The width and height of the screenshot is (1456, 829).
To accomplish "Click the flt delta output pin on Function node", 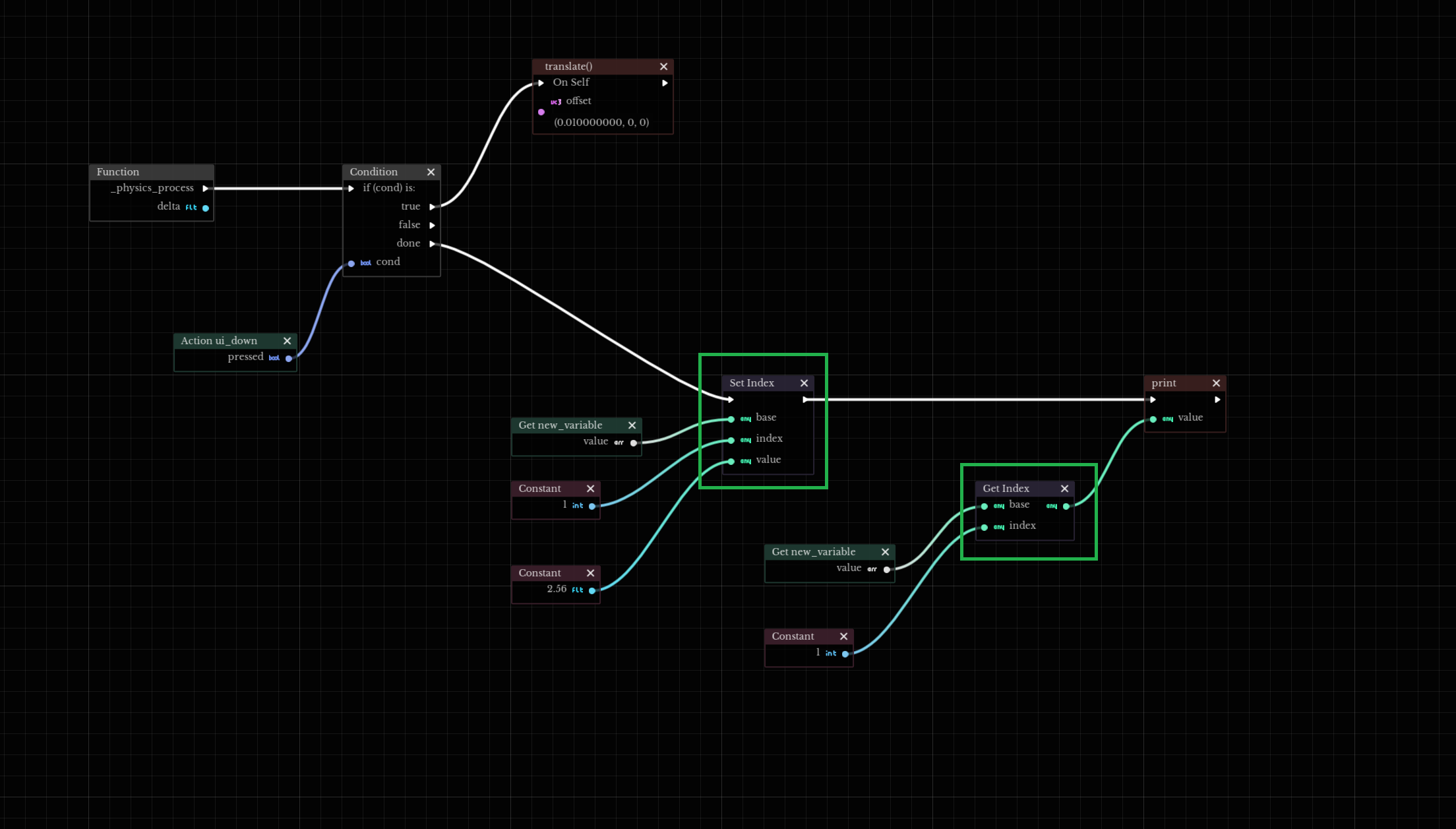I will 206,208.
